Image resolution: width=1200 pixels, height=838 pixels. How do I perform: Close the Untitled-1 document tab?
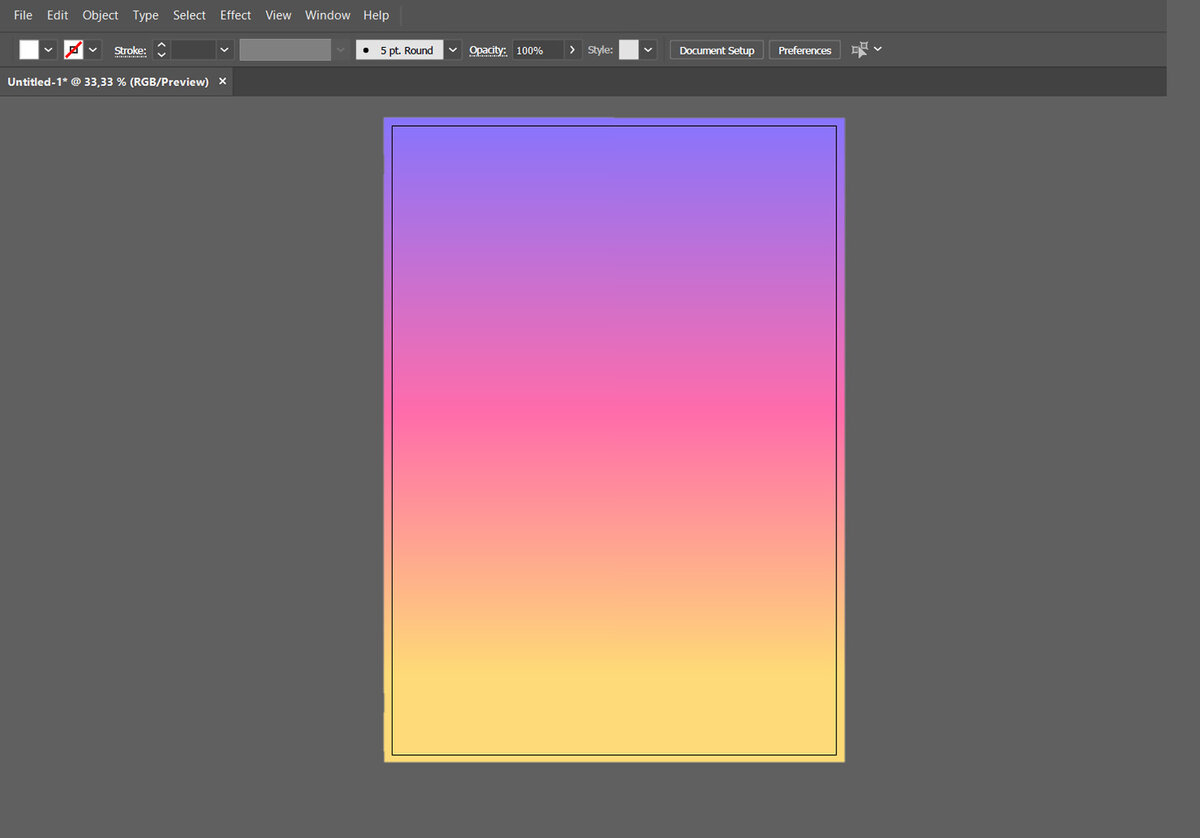pyautogui.click(x=223, y=81)
